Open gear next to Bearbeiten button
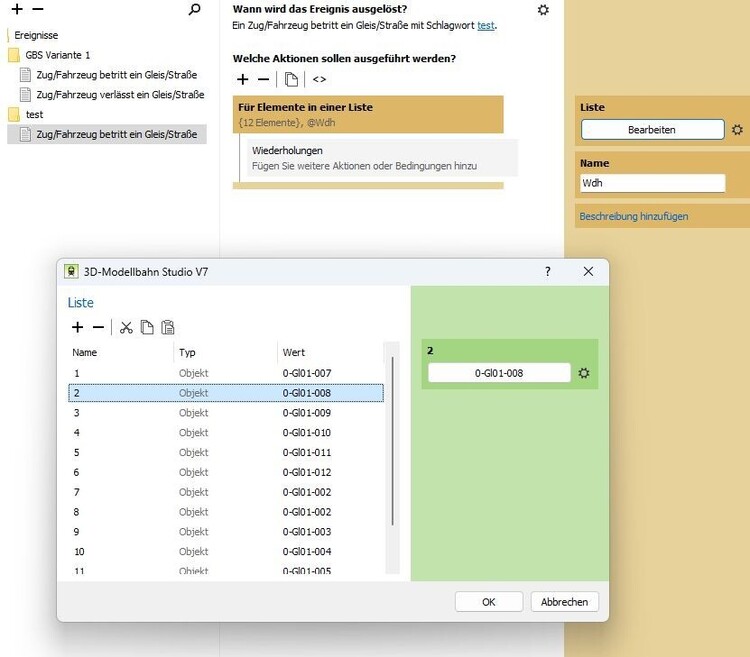 coord(737,130)
